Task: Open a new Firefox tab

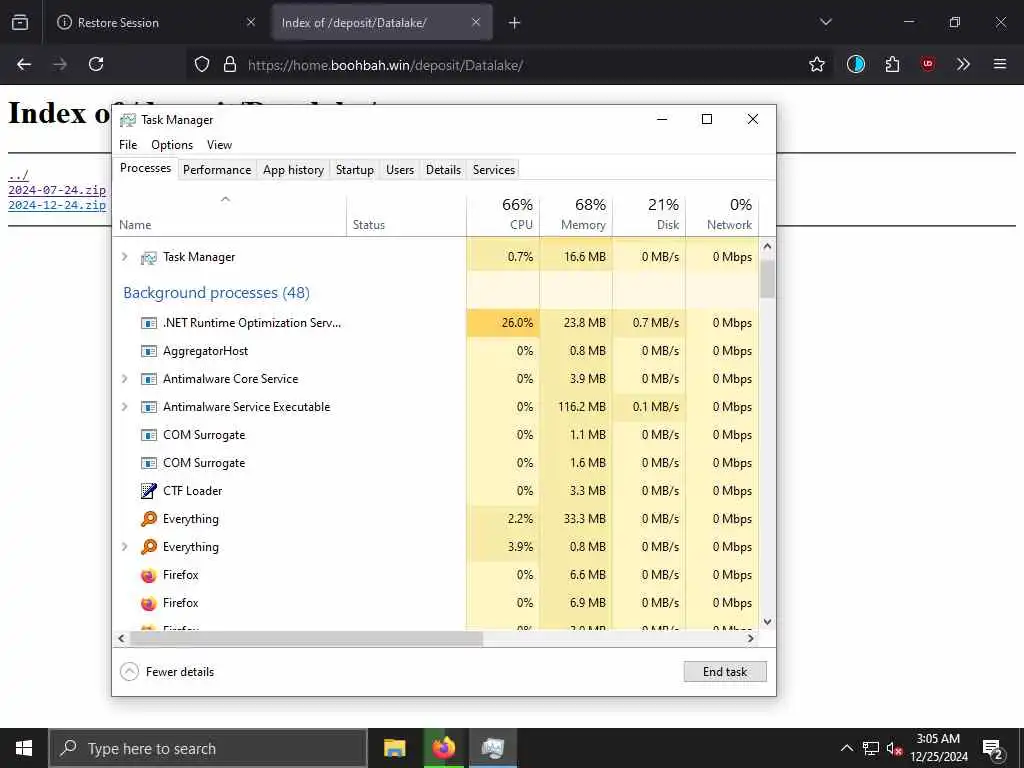Action: 515,23
